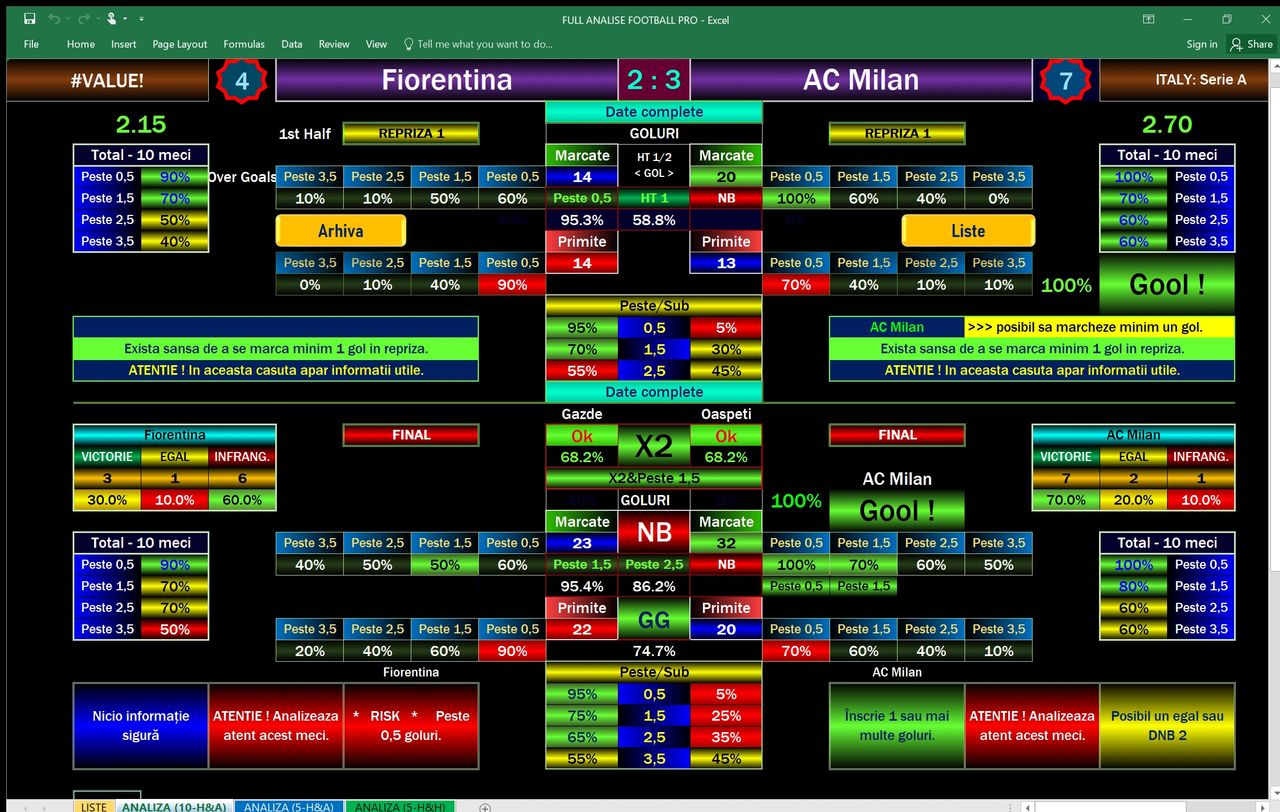Click the Share button
The height and width of the screenshot is (812, 1280).
pos(1252,44)
